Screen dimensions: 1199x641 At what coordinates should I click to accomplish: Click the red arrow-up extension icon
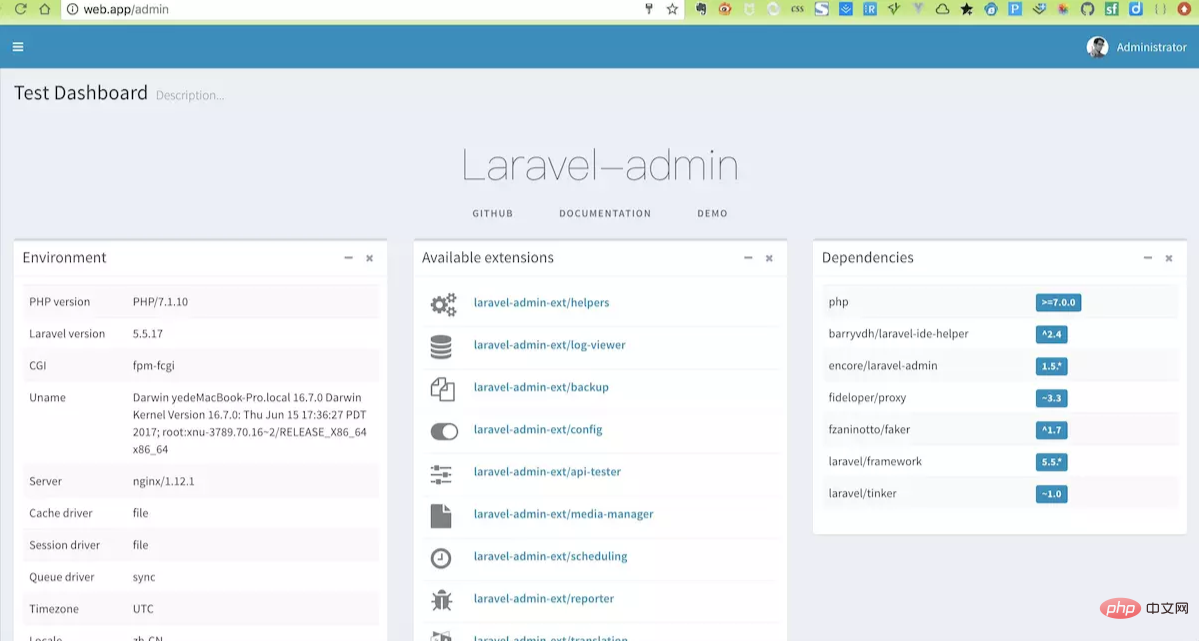tap(1184, 9)
